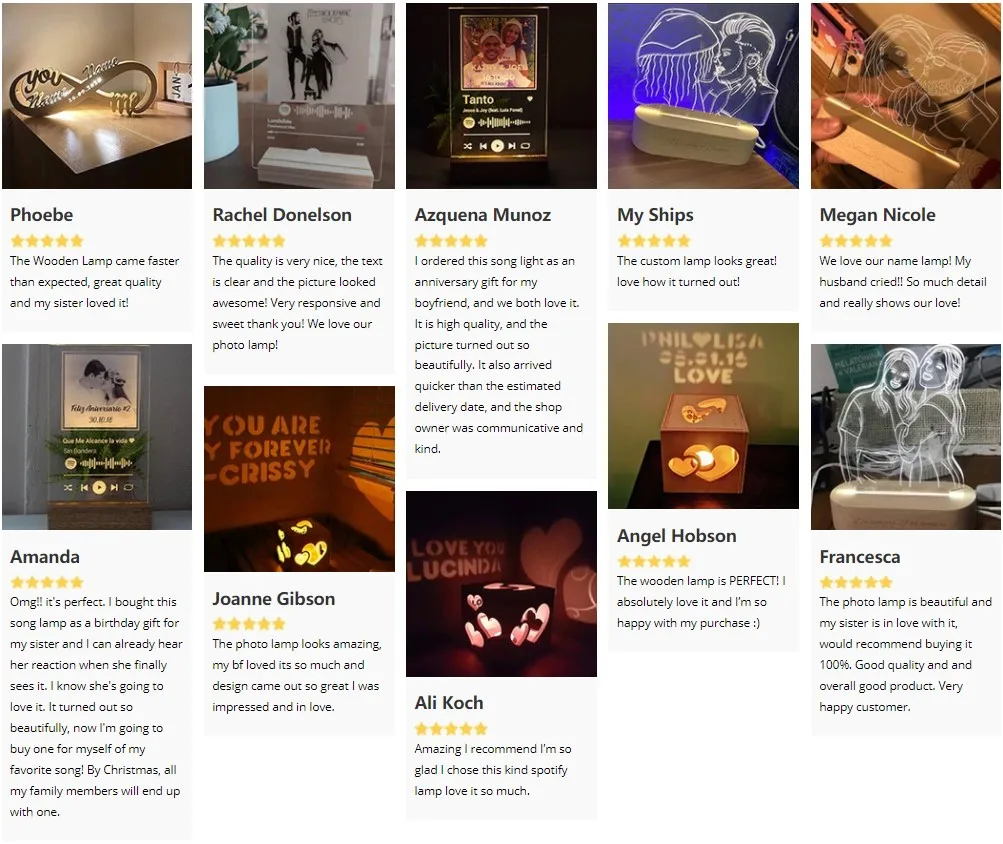View Megan Nicole's name lamp photo

click(x=906, y=96)
